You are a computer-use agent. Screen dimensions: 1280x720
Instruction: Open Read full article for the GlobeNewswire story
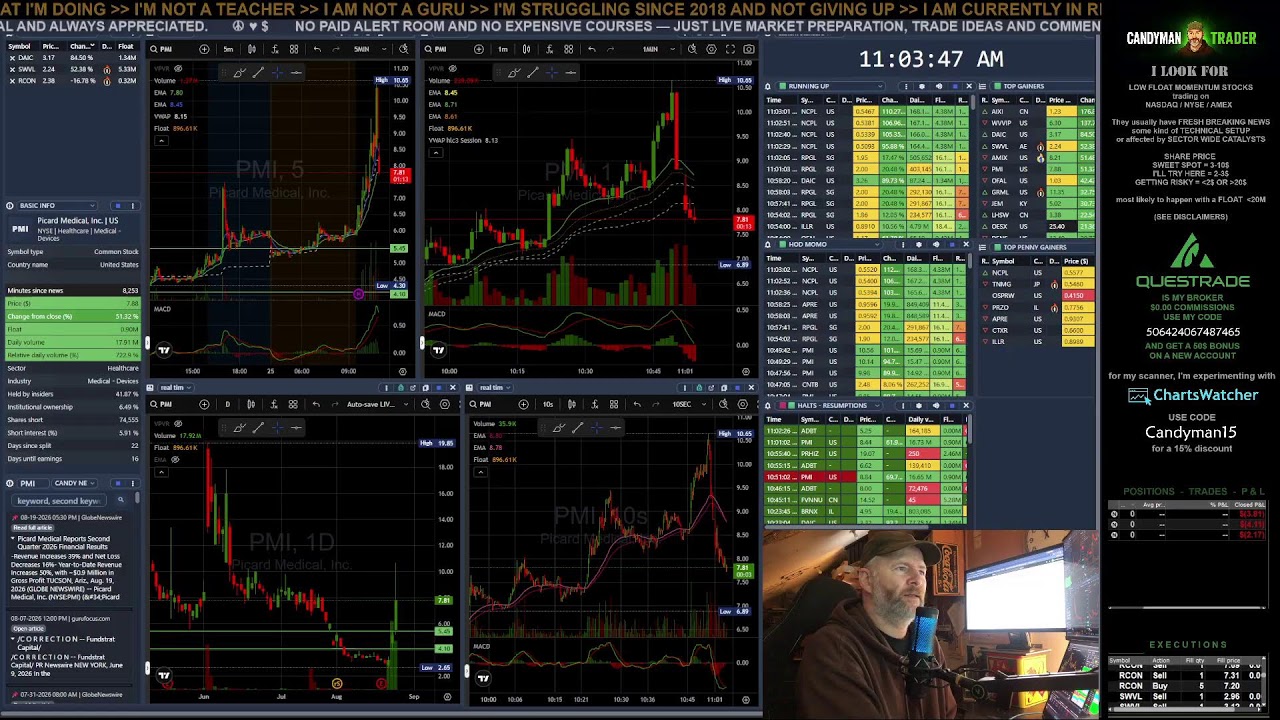click(x=33, y=528)
